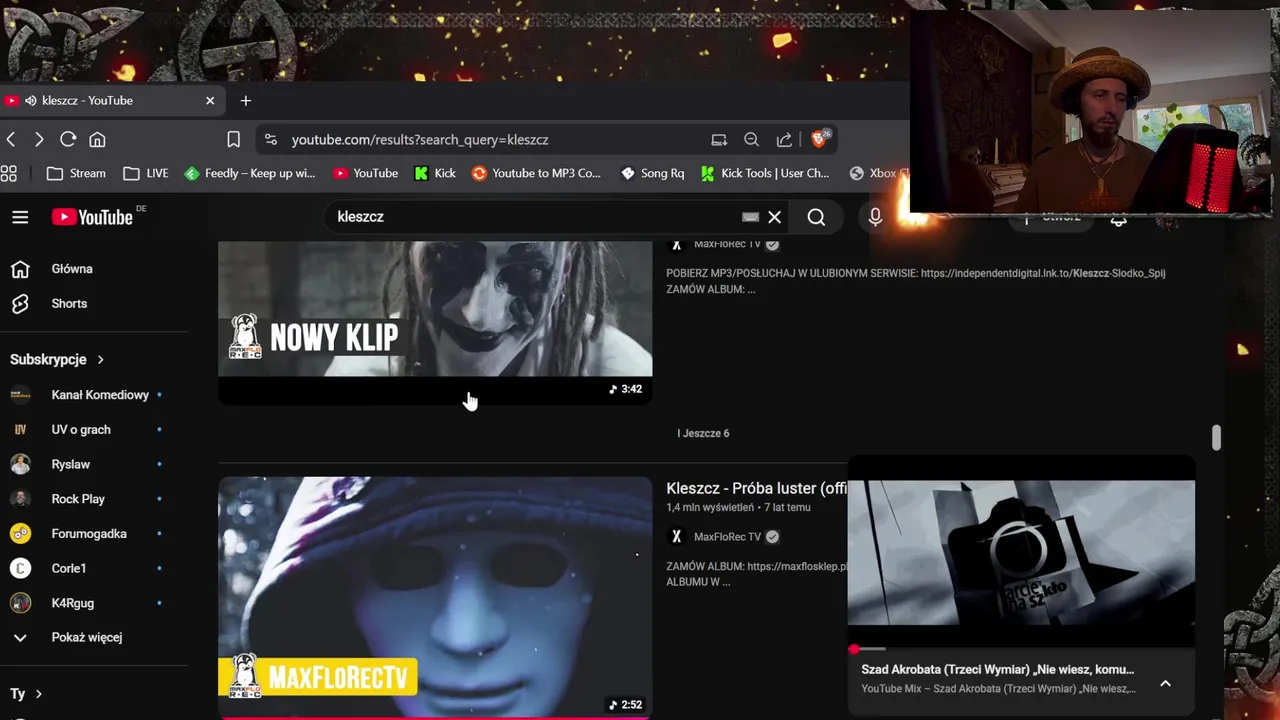The image size is (1280, 720).
Task: Open the Feedly bookmark
Action: click(x=250, y=173)
